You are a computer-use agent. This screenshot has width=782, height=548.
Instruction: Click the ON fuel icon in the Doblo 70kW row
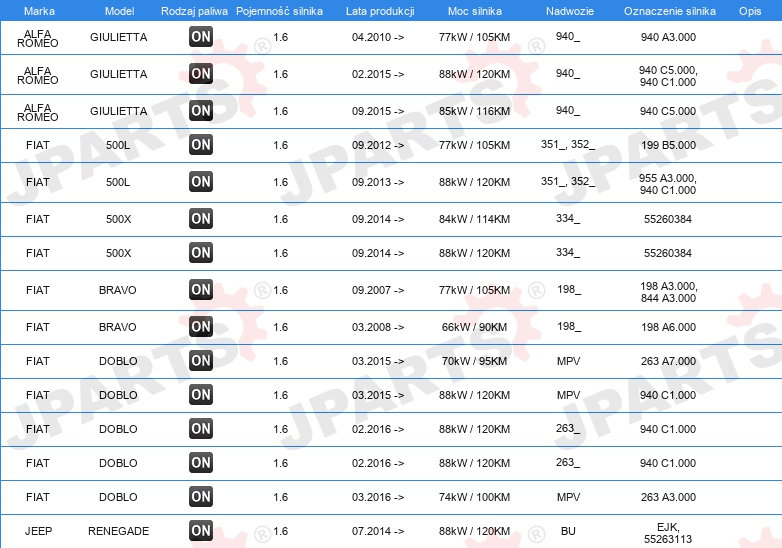(201, 361)
